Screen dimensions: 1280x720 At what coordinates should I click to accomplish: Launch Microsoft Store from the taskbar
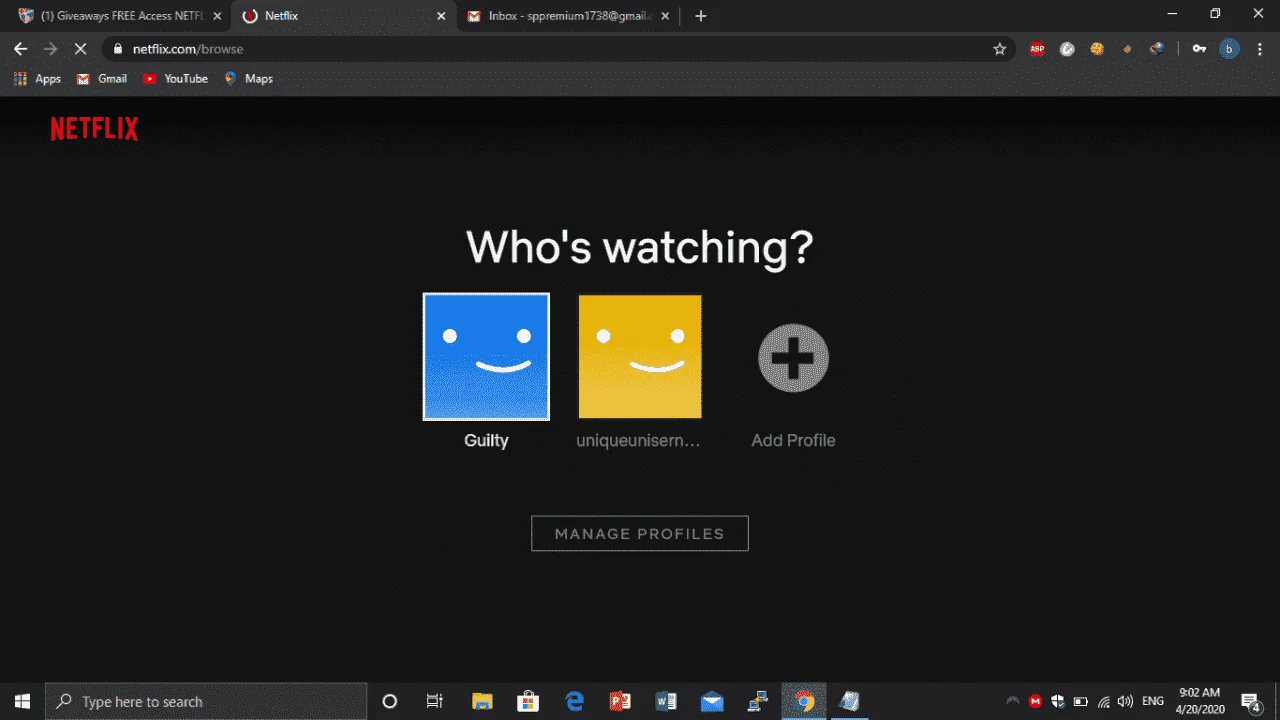[528, 701]
